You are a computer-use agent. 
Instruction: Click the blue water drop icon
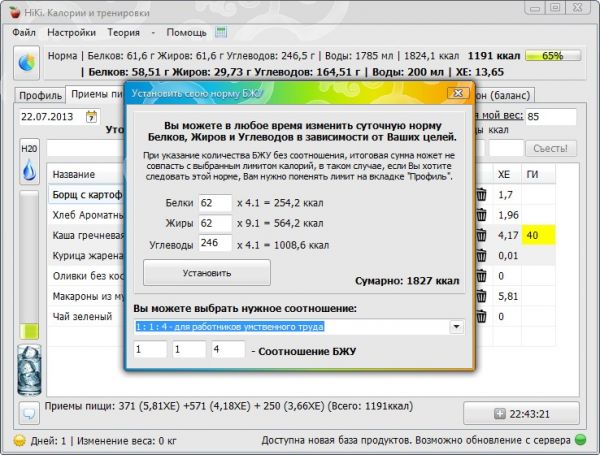pos(28,174)
